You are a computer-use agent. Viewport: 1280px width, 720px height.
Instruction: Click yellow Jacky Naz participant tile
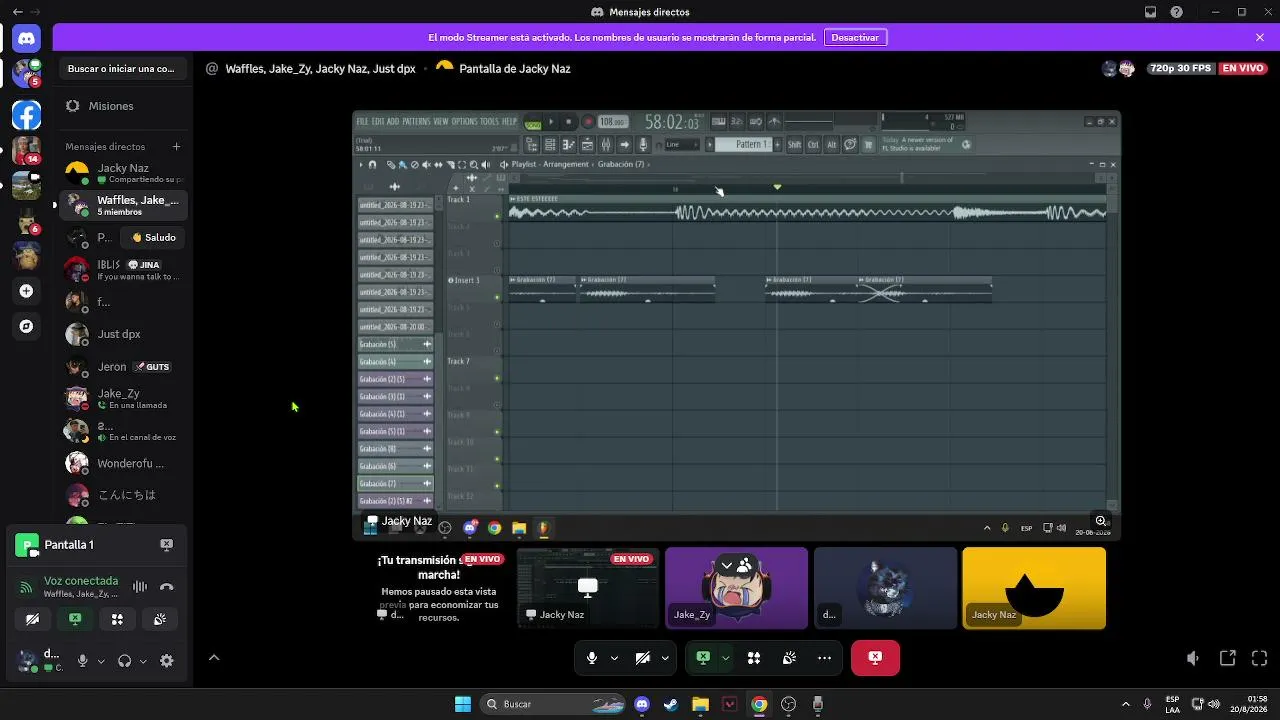tap(1034, 588)
